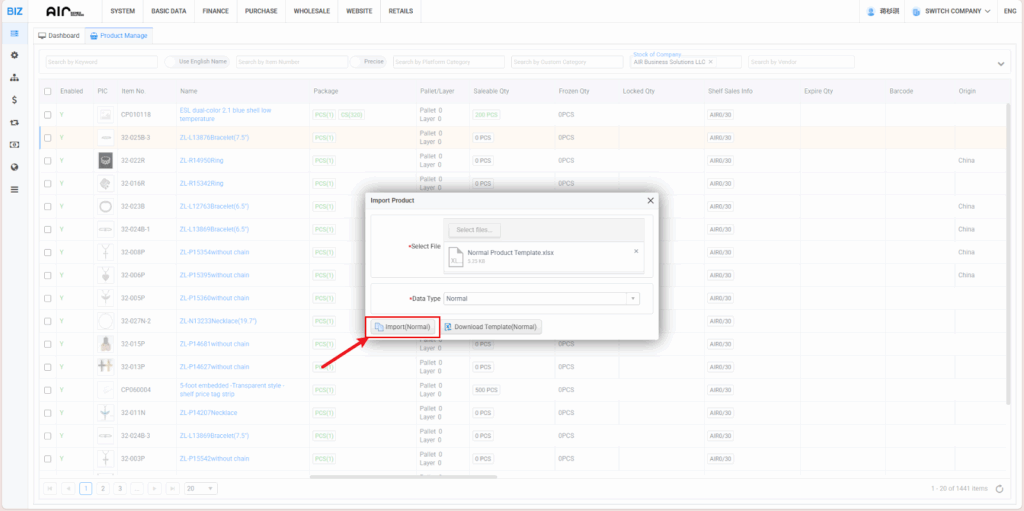
Task: Click the gear icon in left sidebar
Action: point(14,55)
